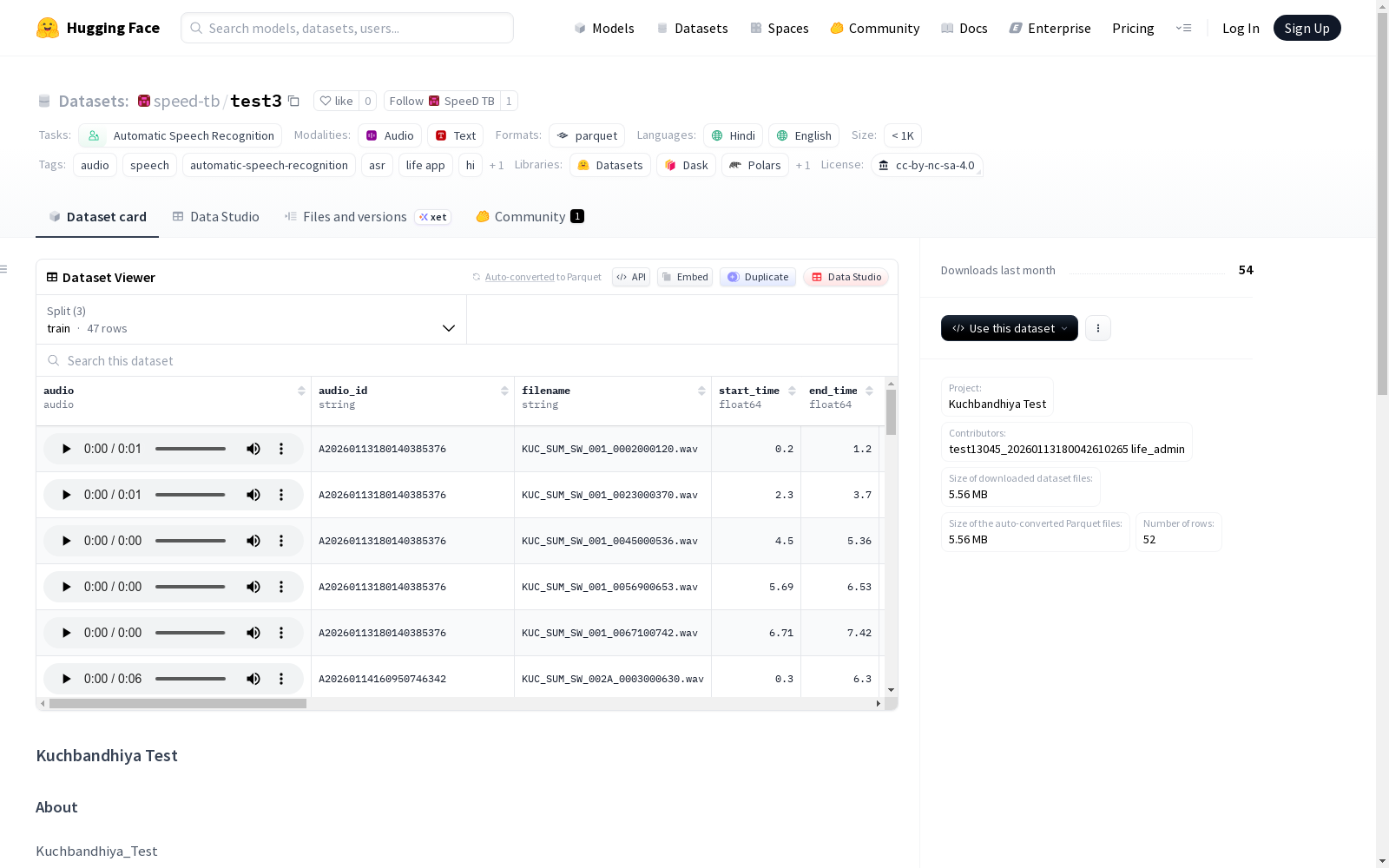Toggle the left sidebar table of contents

(3, 269)
